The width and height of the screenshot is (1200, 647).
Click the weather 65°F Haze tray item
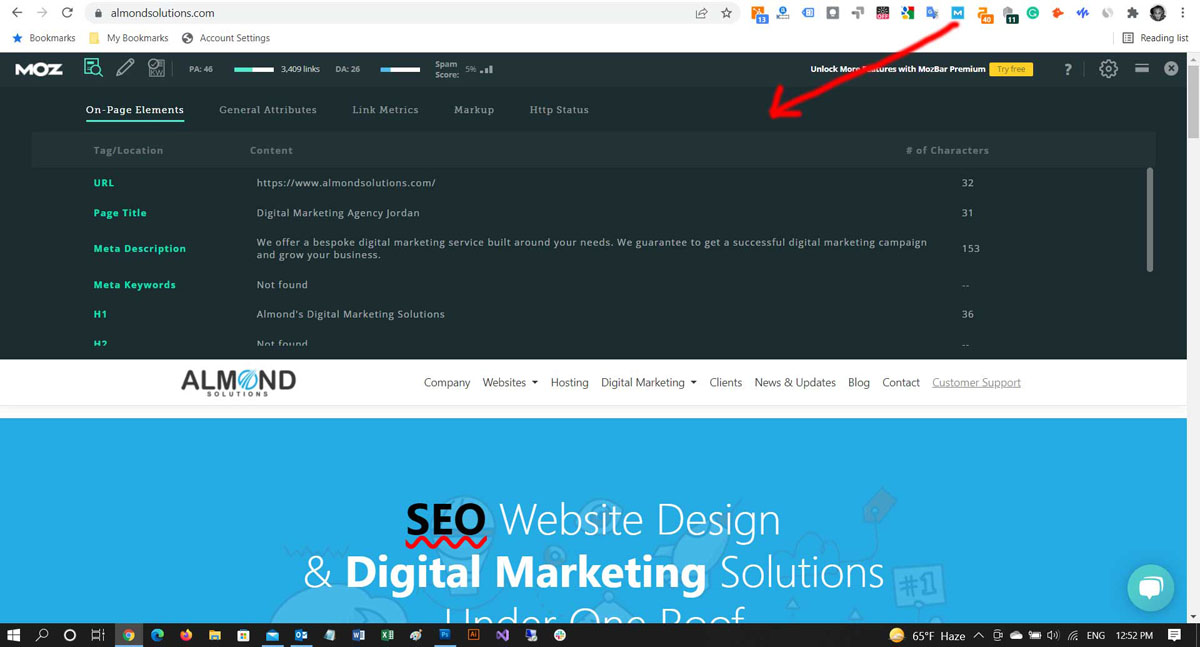pyautogui.click(x=928, y=635)
